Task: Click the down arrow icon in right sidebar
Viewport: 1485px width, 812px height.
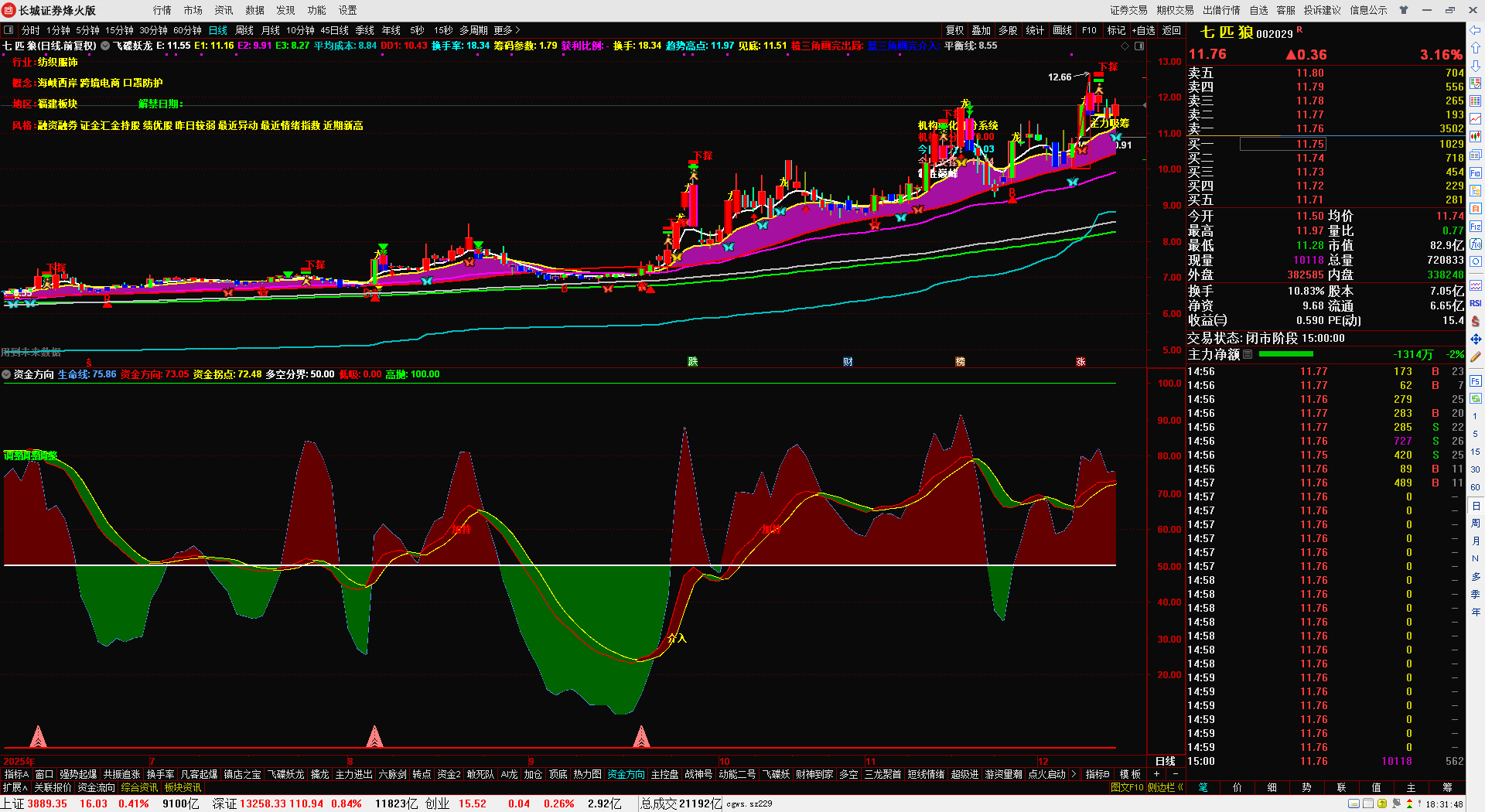Action: click(1476, 66)
